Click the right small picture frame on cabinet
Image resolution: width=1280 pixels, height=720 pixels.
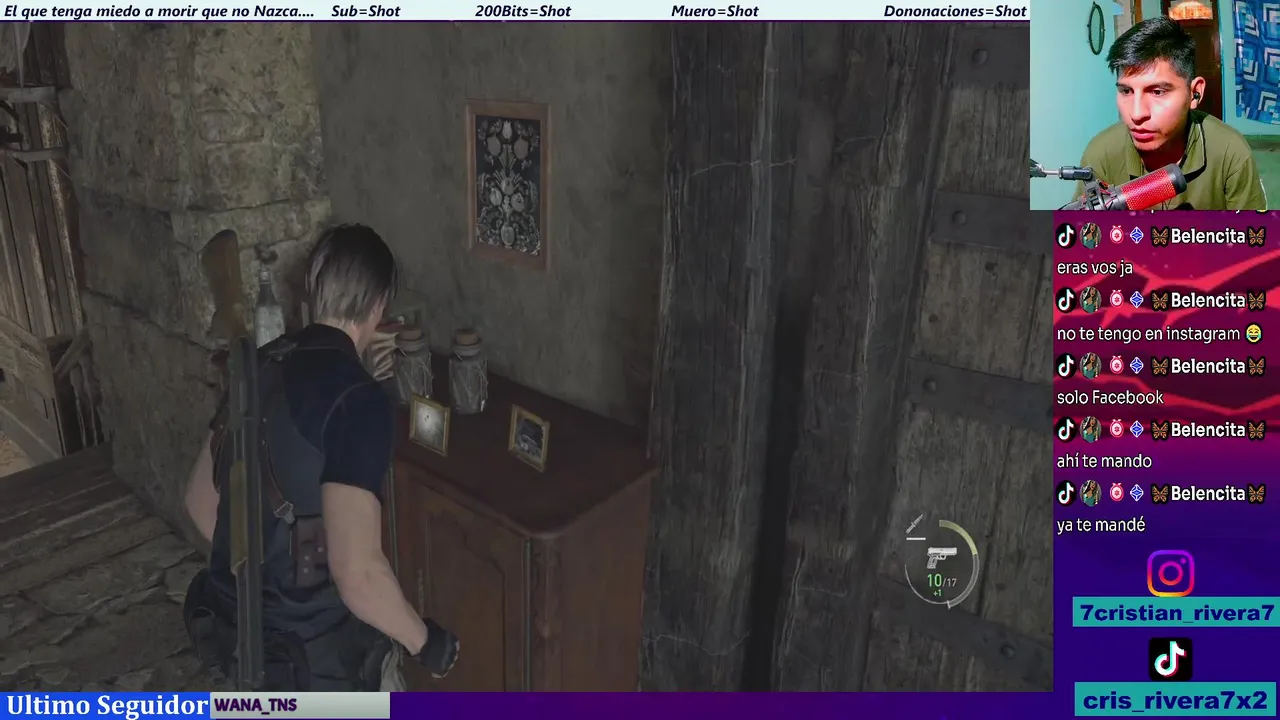pos(528,437)
